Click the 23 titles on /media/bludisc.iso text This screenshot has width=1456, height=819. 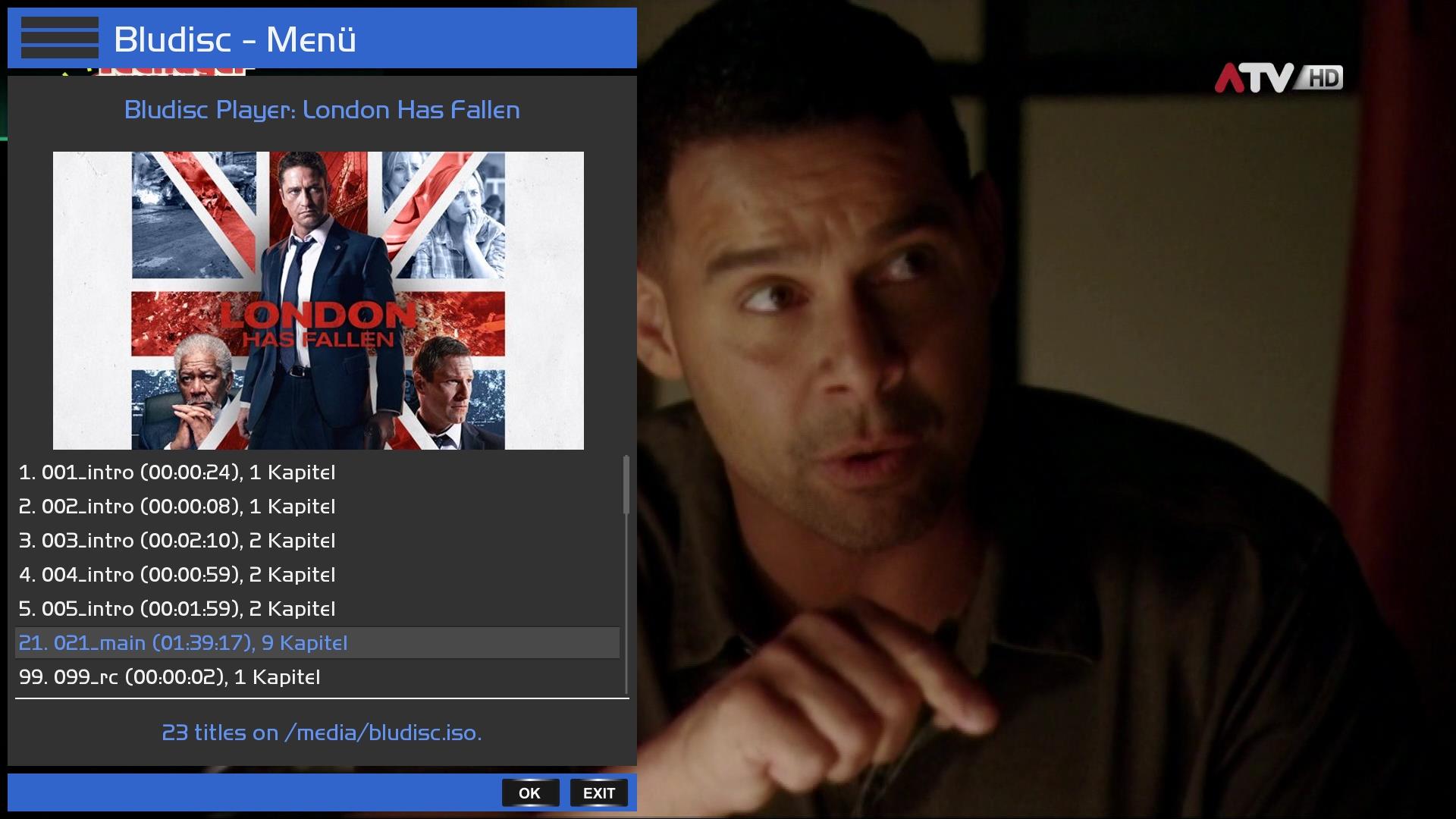[x=322, y=733]
